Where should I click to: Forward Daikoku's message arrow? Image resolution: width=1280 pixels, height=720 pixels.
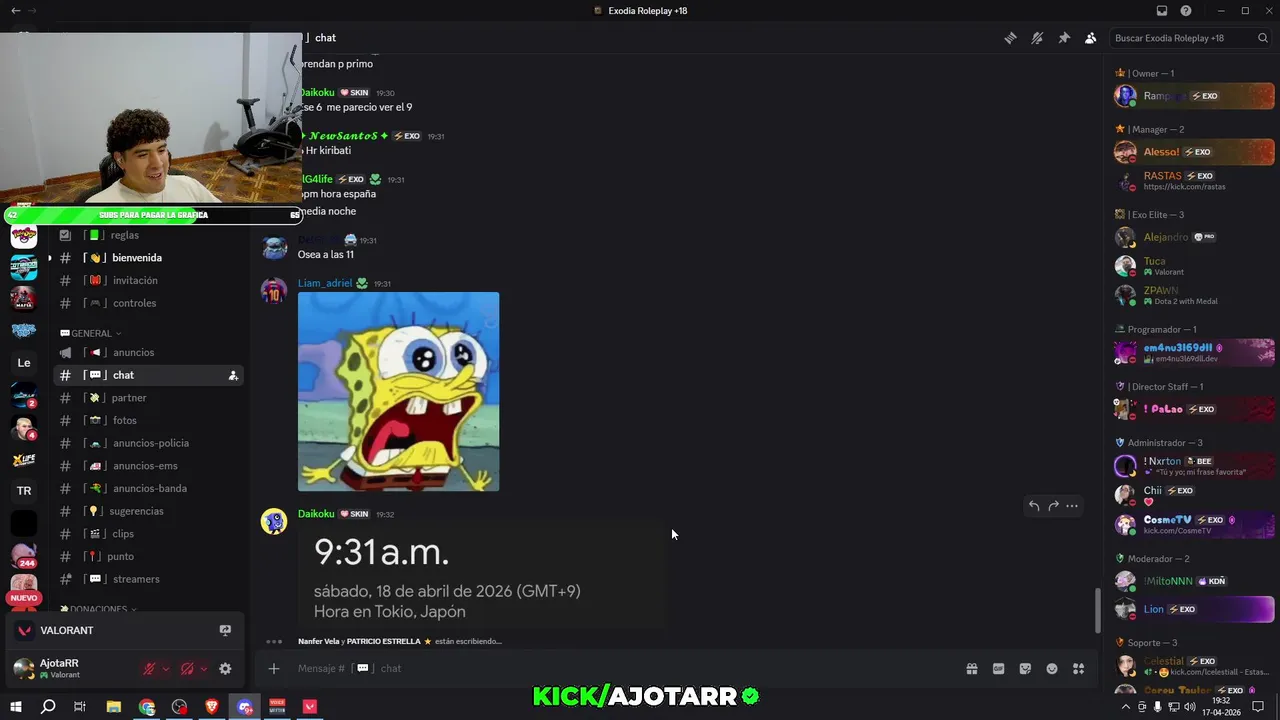[x=1053, y=506]
